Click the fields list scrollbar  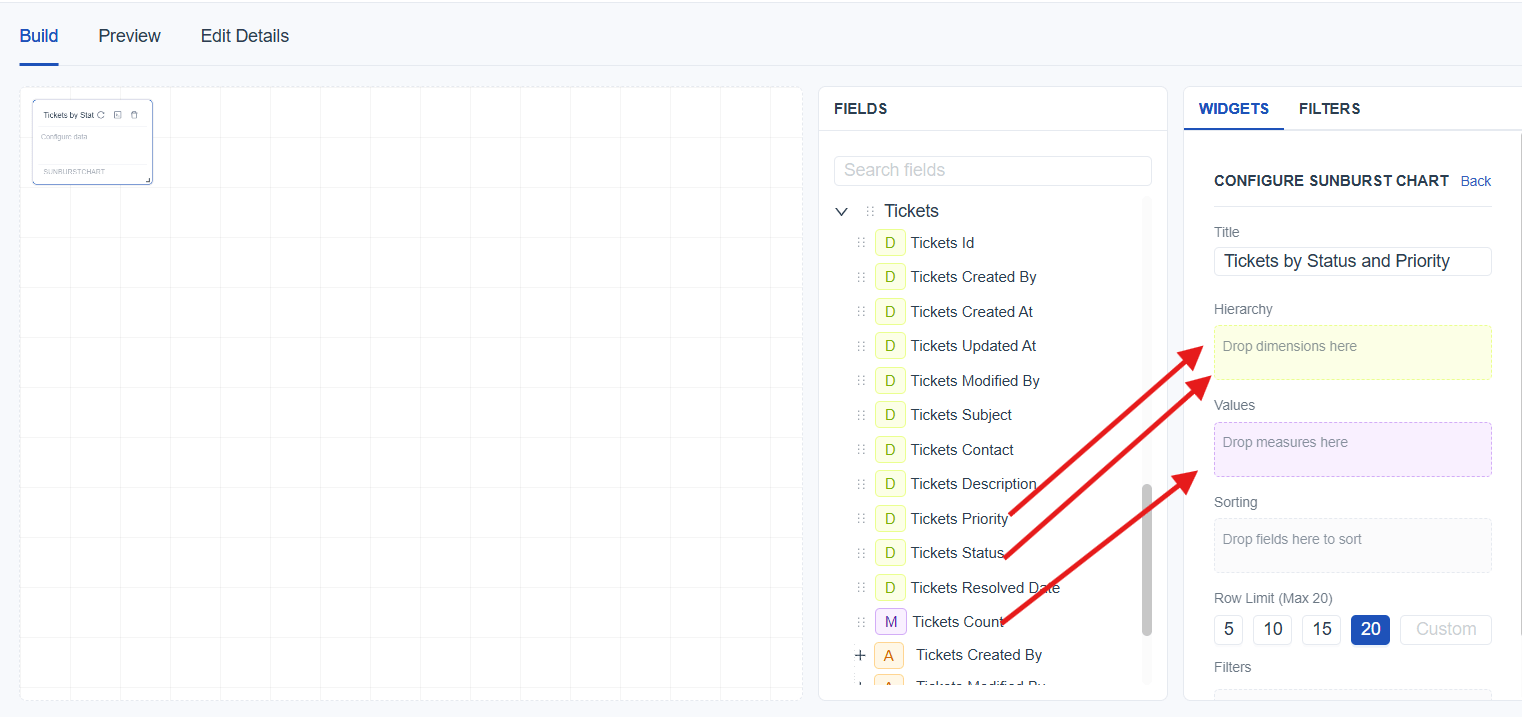click(x=1146, y=560)
